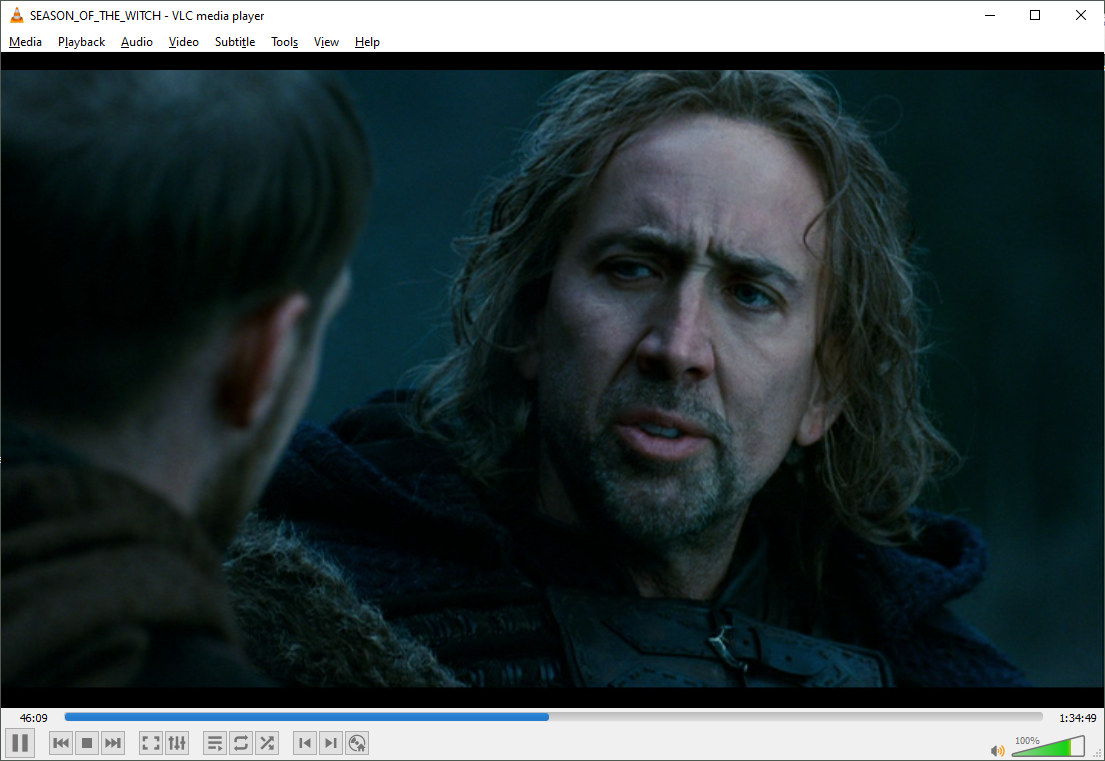
Task: Mute audio via speaker icon
Action: (x=997, y=750)
